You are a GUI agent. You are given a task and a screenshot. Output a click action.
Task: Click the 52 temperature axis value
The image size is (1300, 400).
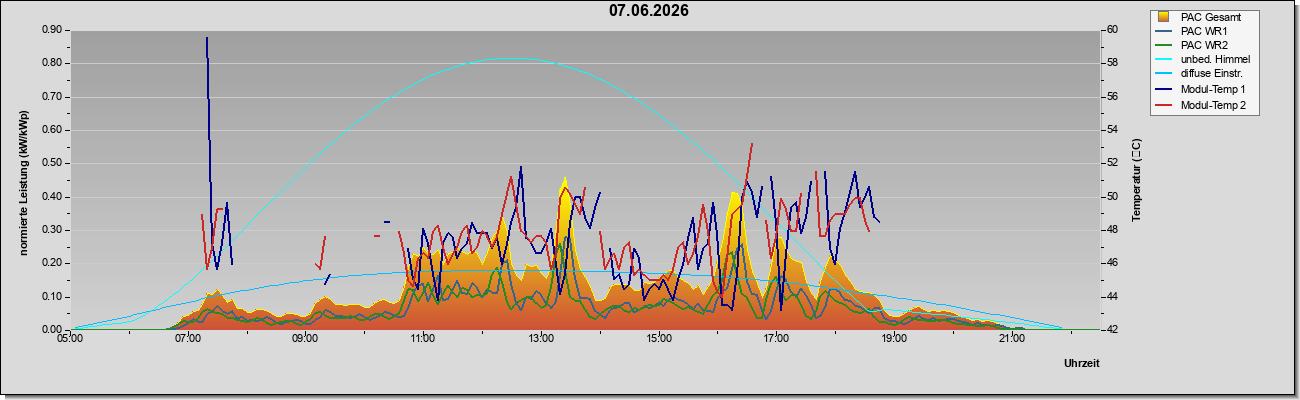tap(1113, 163)
